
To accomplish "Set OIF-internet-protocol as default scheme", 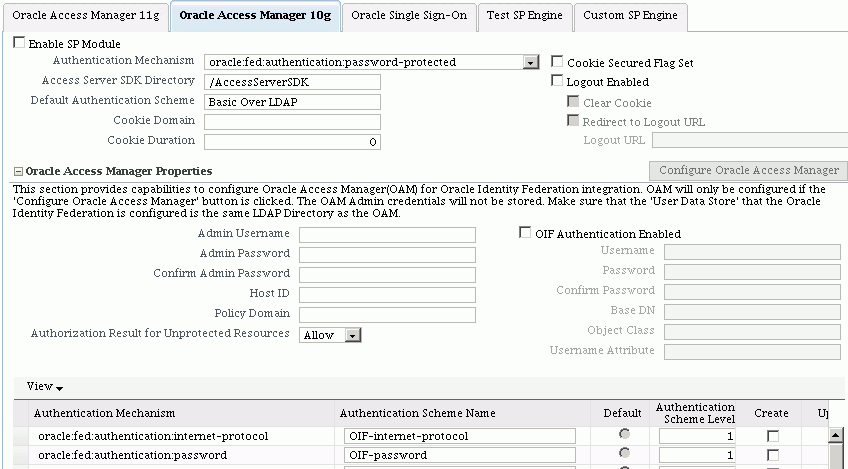I will pos(624,434).
